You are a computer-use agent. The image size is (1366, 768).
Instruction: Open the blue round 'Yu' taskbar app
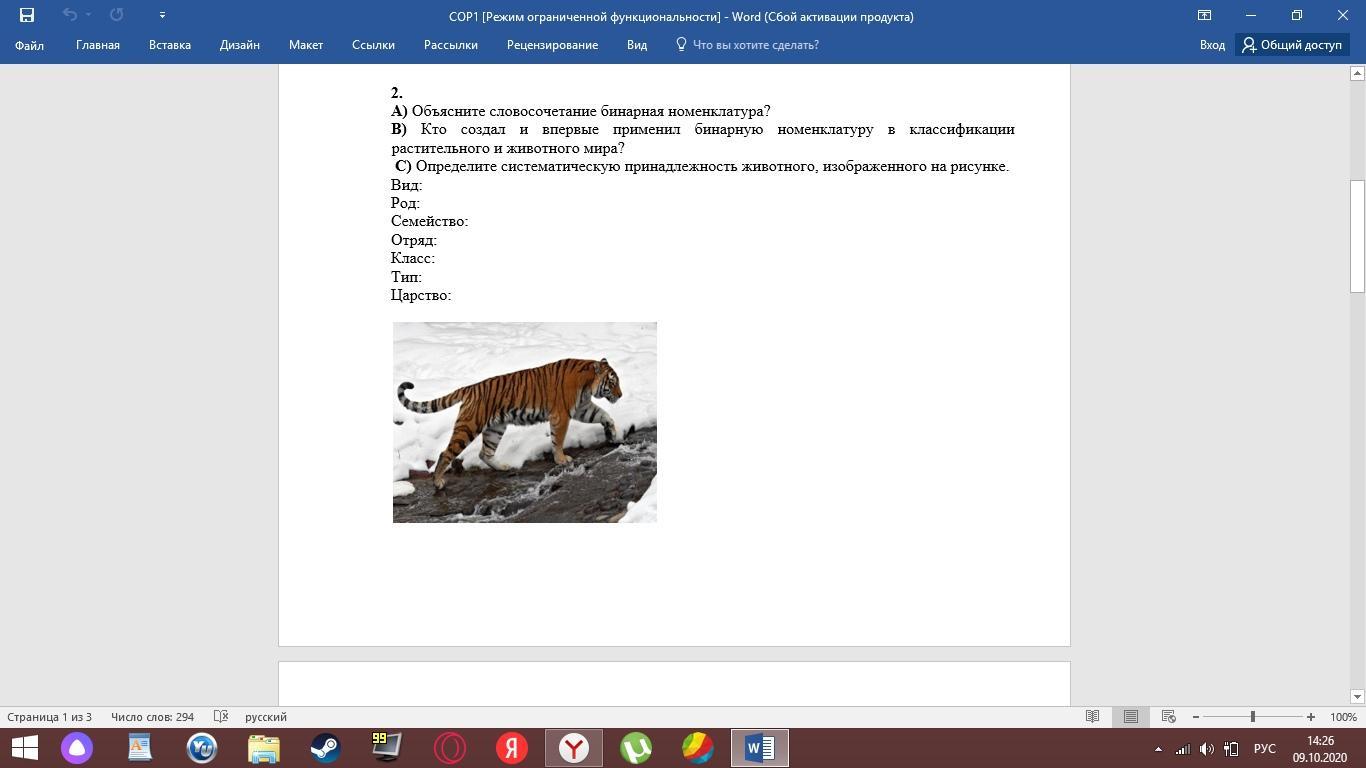201,748
